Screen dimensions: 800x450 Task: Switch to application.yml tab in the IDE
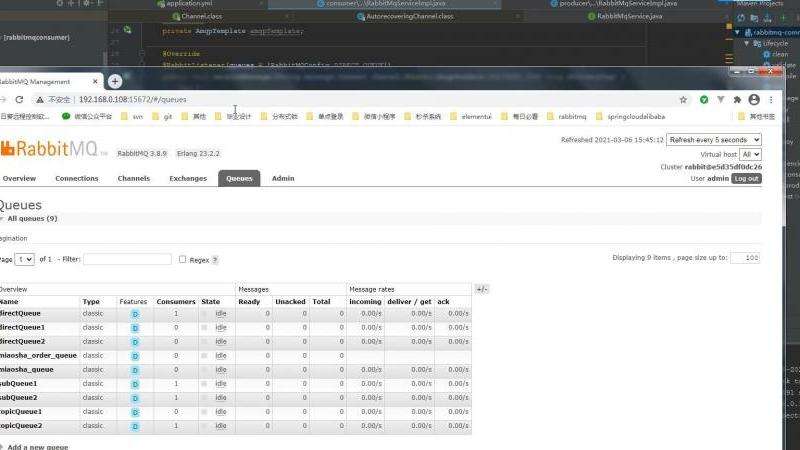[188, 4]
